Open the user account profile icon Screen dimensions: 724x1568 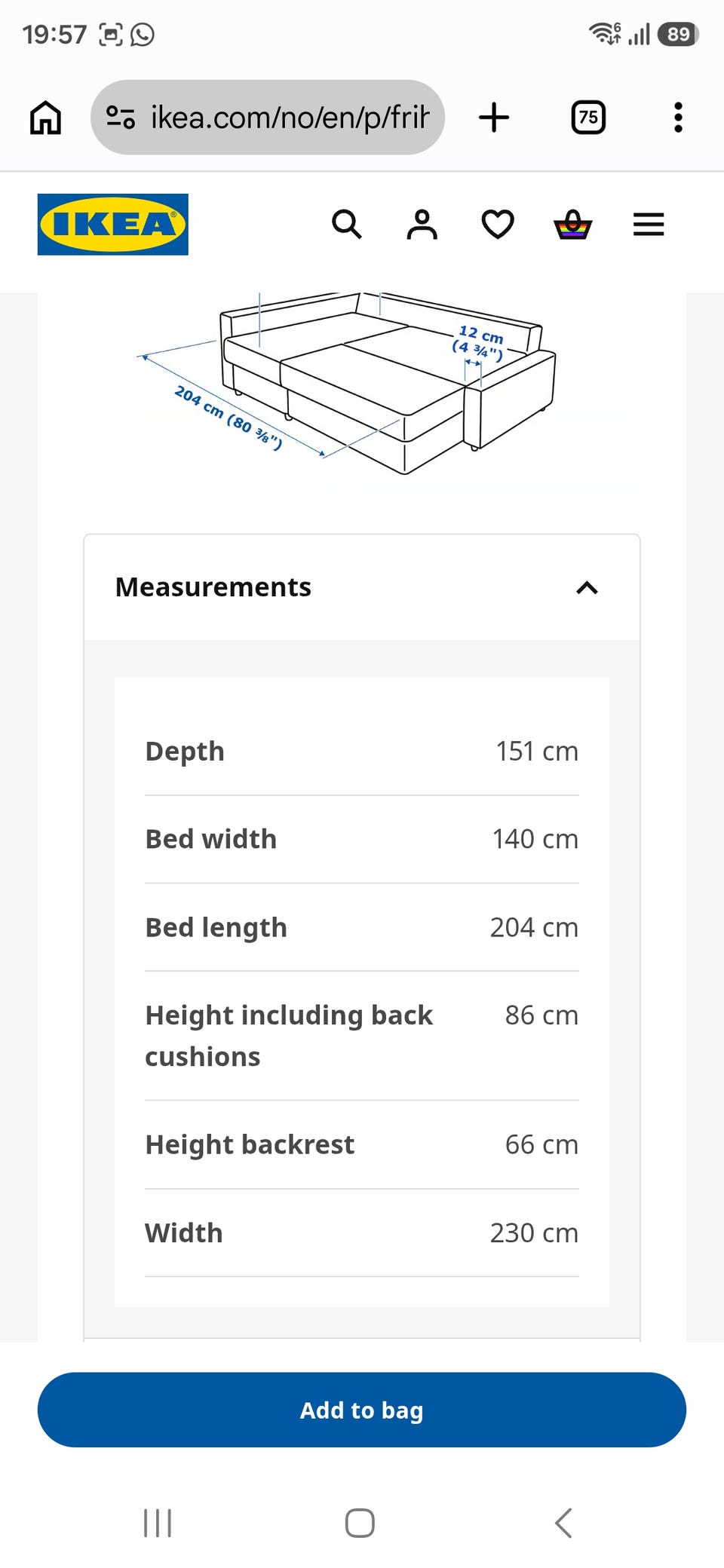422,225
